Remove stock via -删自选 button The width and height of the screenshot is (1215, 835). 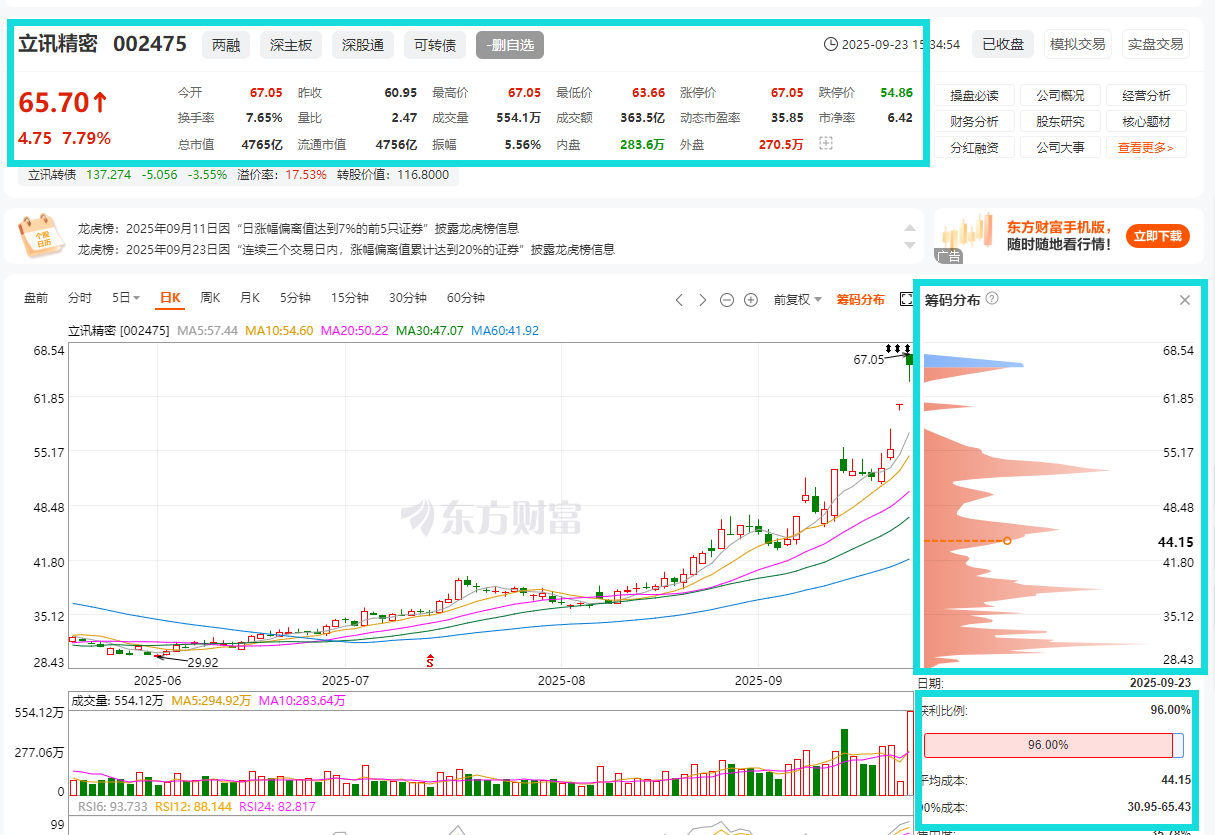click(x=510, y=44)
